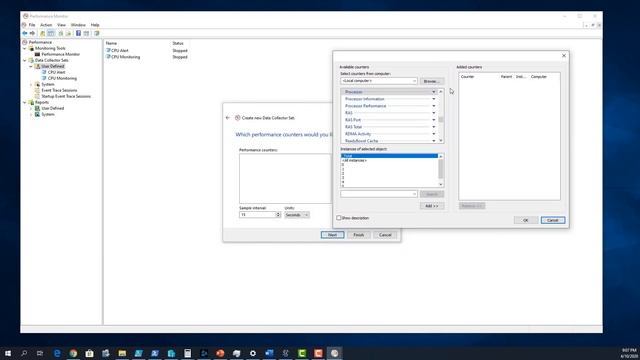Select the Performance root node in the tree
Viewport: 640px width, 360px height.
[40, 42]
